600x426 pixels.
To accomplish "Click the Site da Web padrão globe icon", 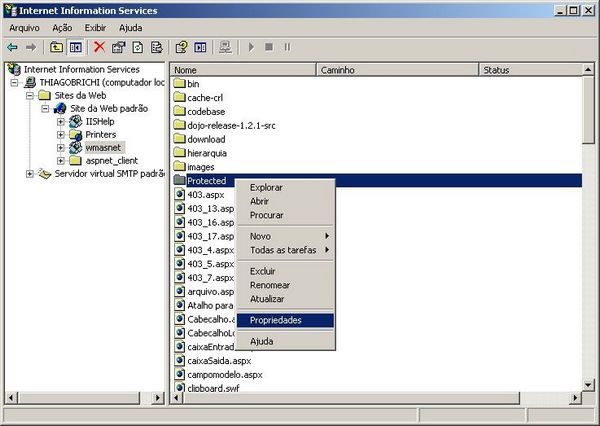I will [x=60, y=109].
